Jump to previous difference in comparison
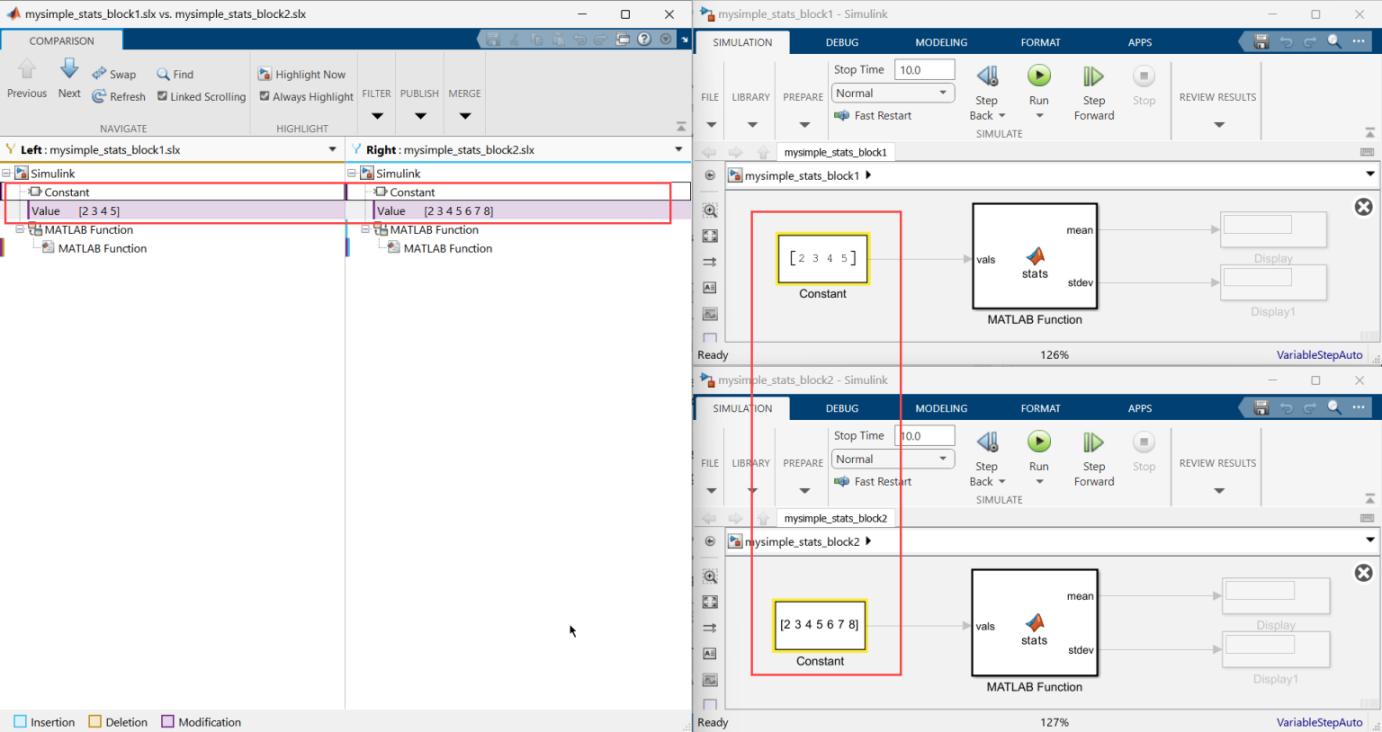Image resolution: width=1382 pixels, height=732 pixels. pyautogui.click(x=27, y=78)
